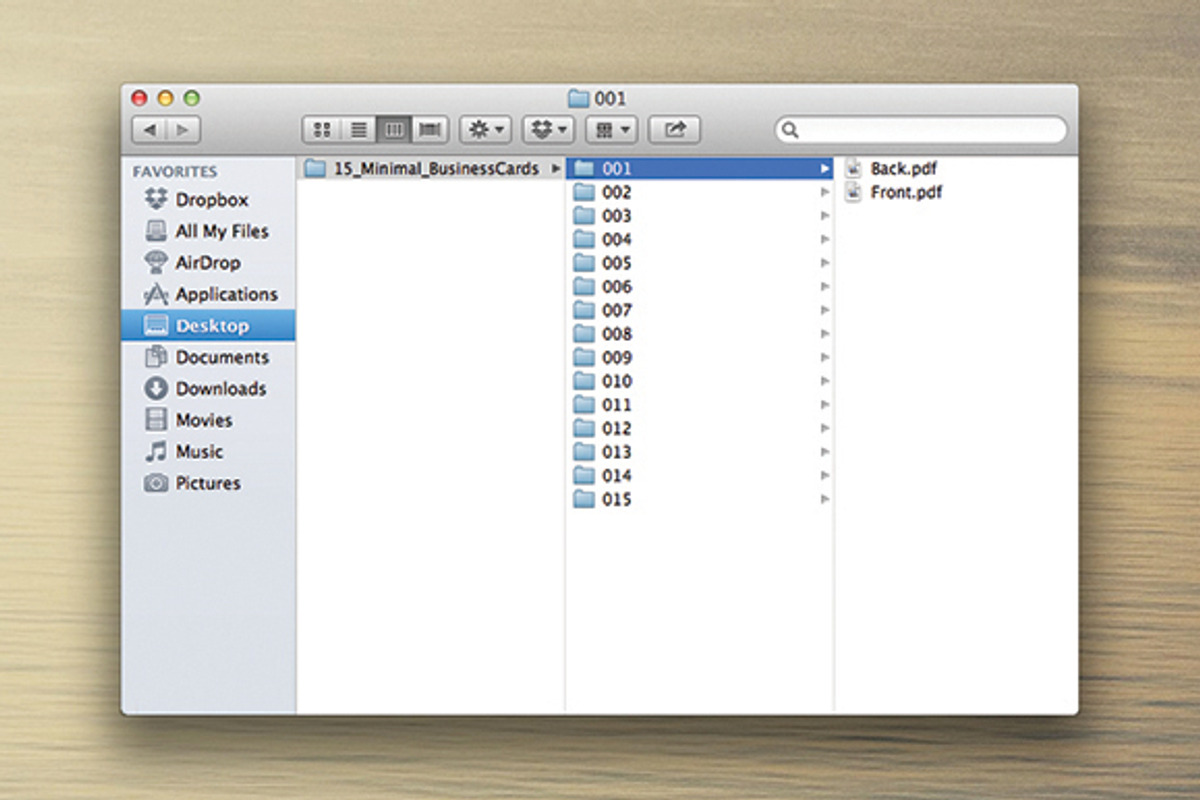
Task: Select the 15_Minimal_BusinessCards folder
Action: pos(432,169)
